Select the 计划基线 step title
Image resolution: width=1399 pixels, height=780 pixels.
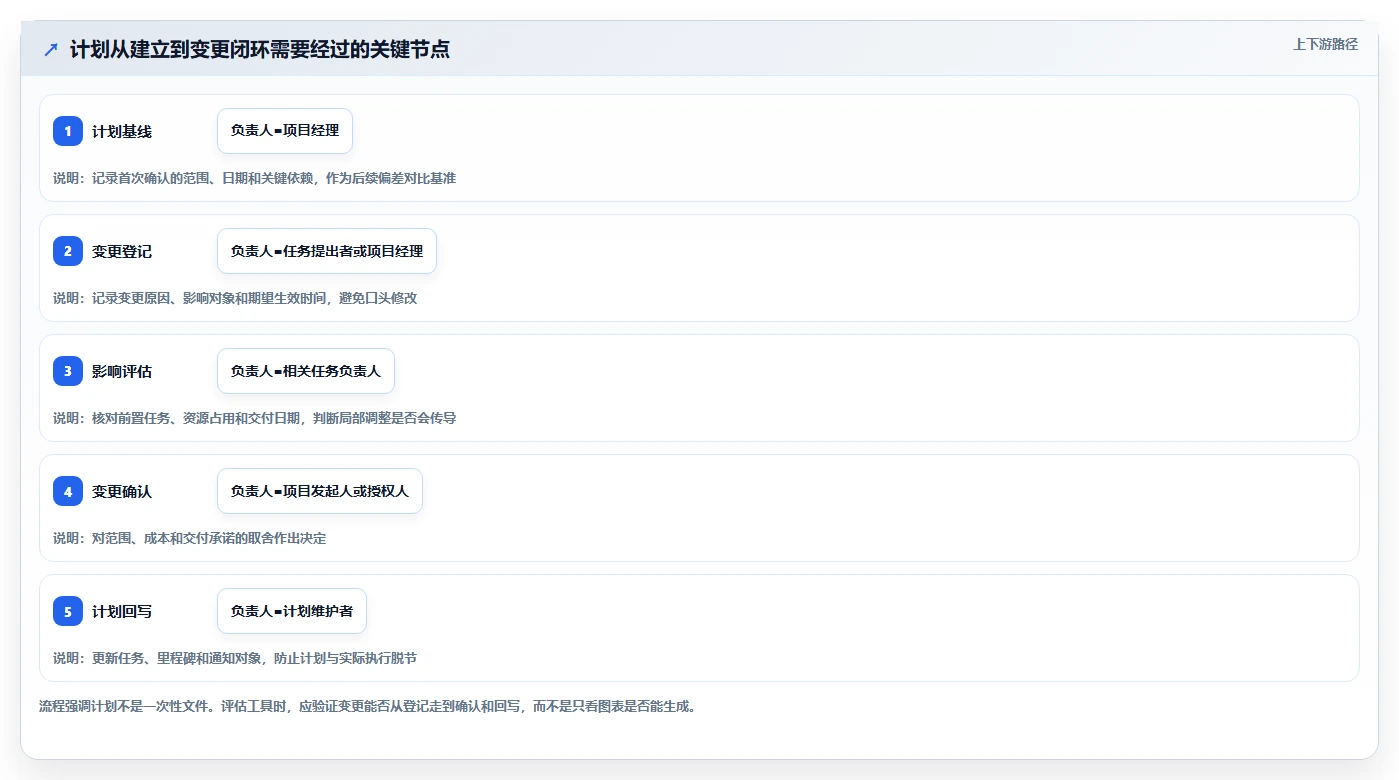[122, 131]
